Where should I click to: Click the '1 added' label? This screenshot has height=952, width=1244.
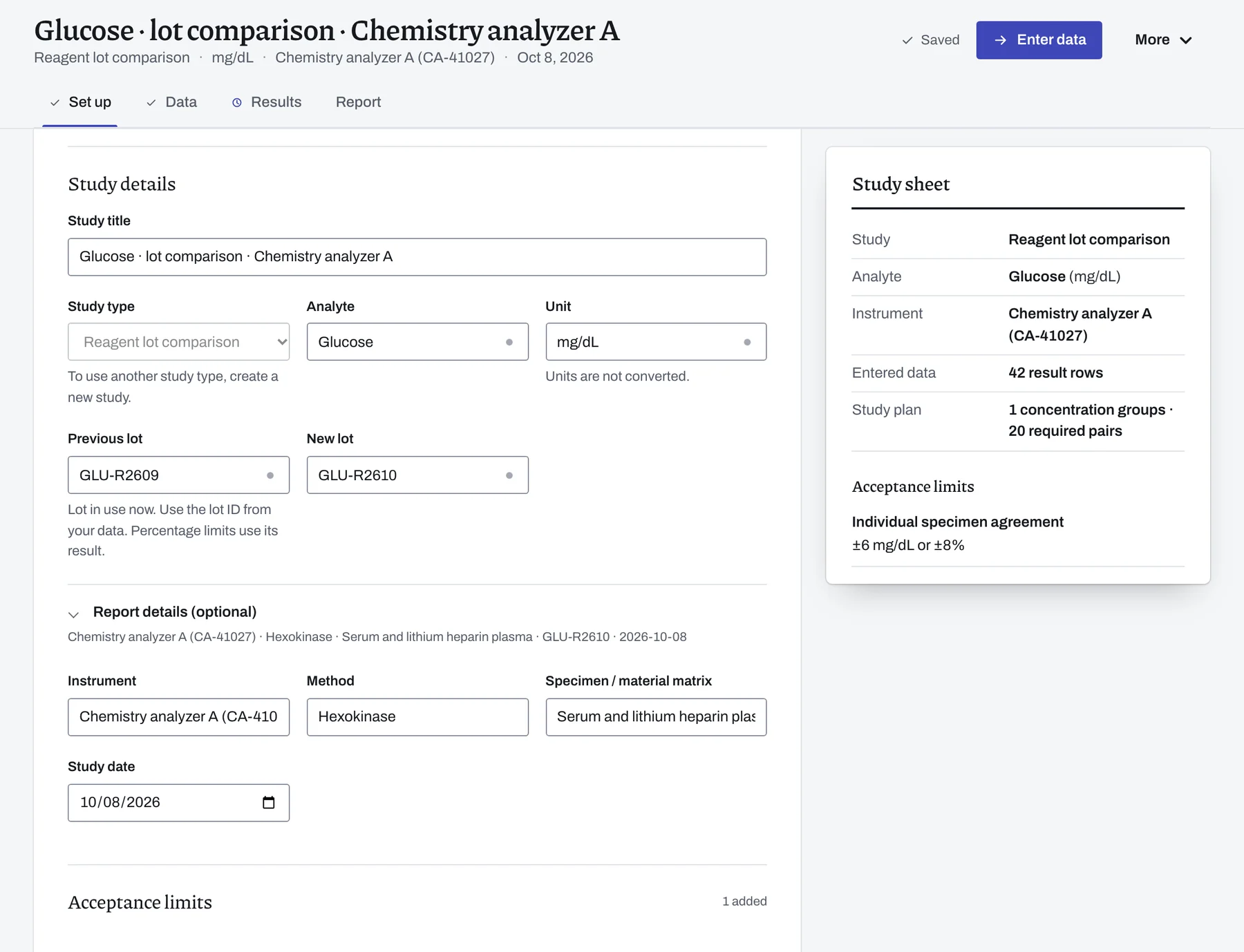click(744, 902)
